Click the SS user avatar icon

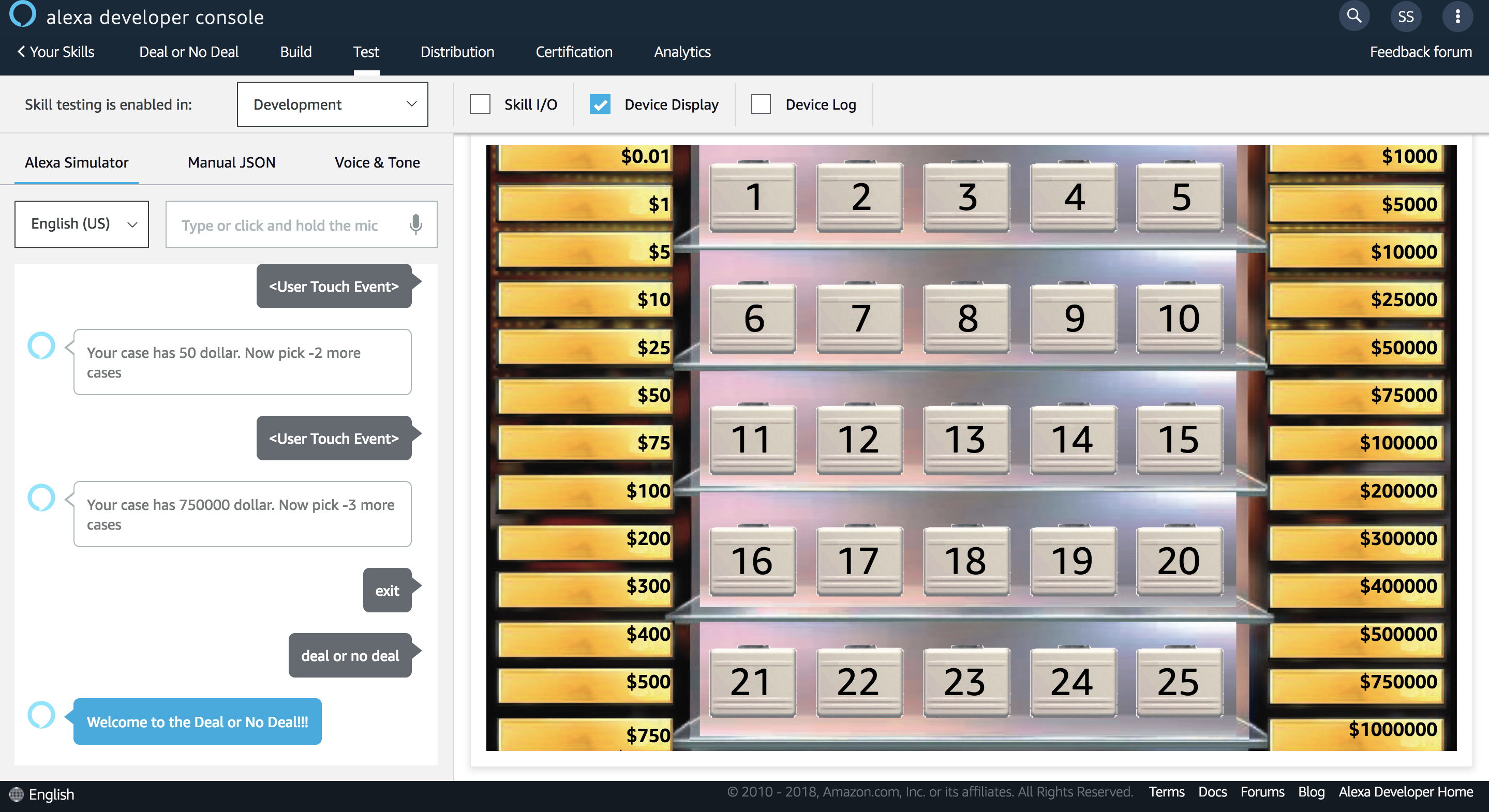[1406, 16]
